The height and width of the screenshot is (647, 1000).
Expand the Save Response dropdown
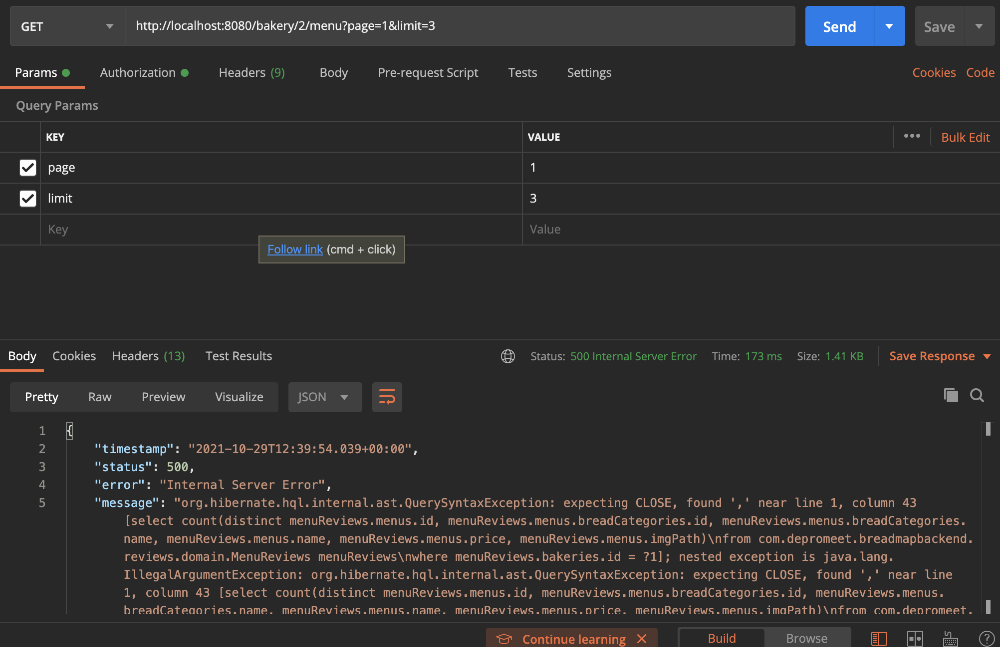click(x=987, y=356)
